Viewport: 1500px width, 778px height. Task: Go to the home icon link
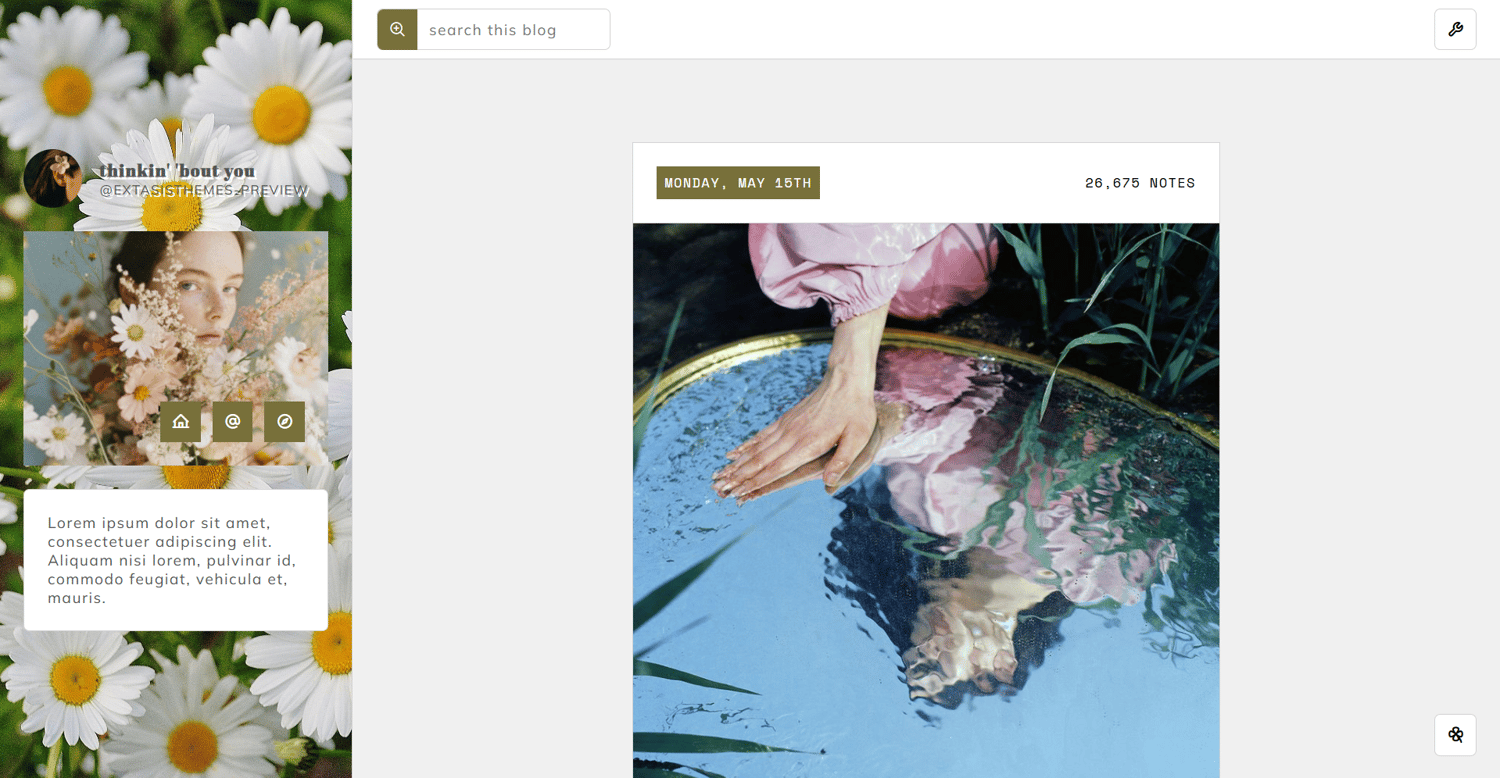[180, 422]
